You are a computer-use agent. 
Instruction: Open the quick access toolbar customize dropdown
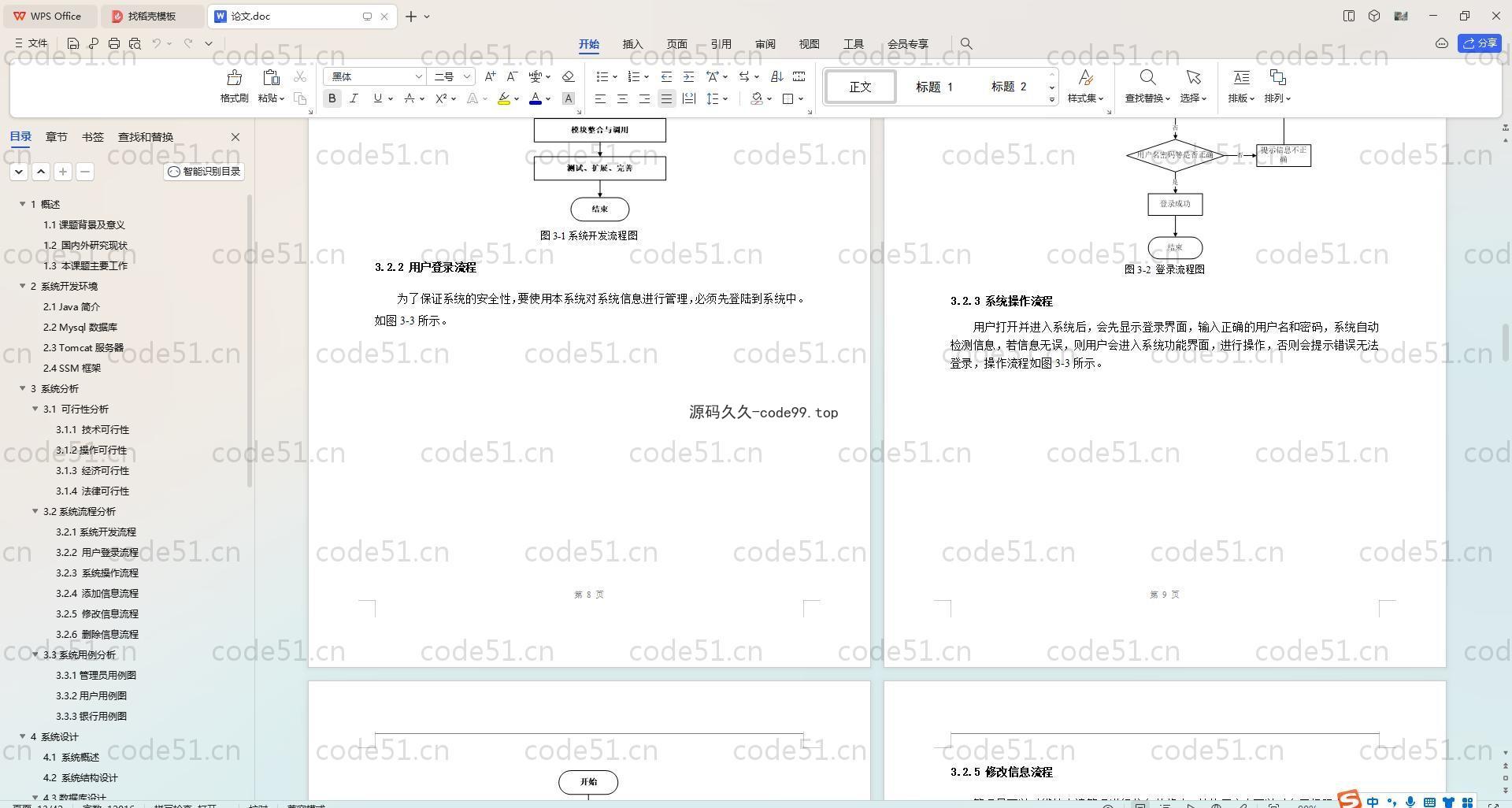209,44
